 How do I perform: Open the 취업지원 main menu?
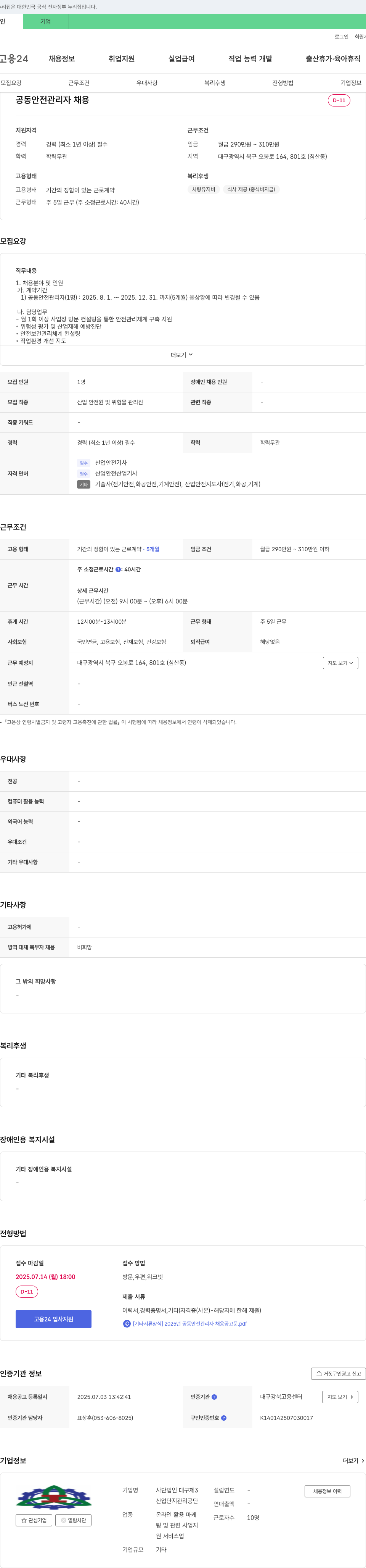[122, 58]
